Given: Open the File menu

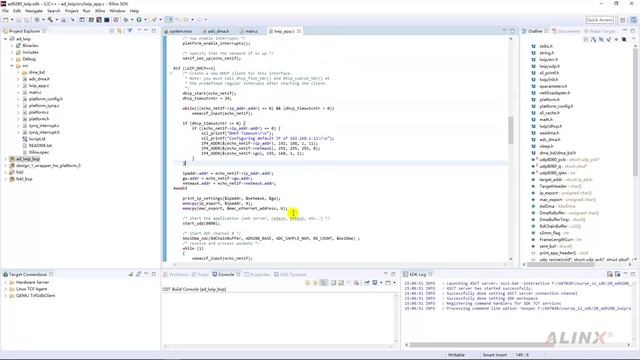Looking at the screenshot, I should 5,11.
